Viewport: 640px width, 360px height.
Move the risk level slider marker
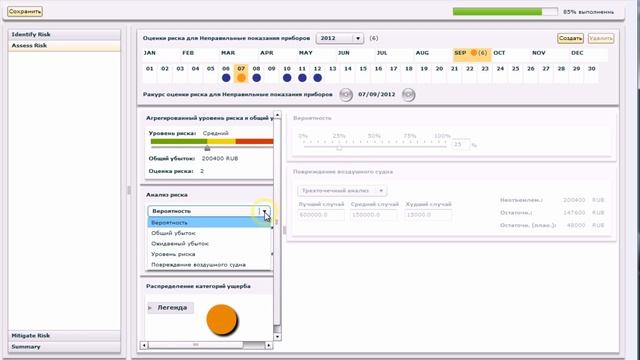click(x=207, y=148)
